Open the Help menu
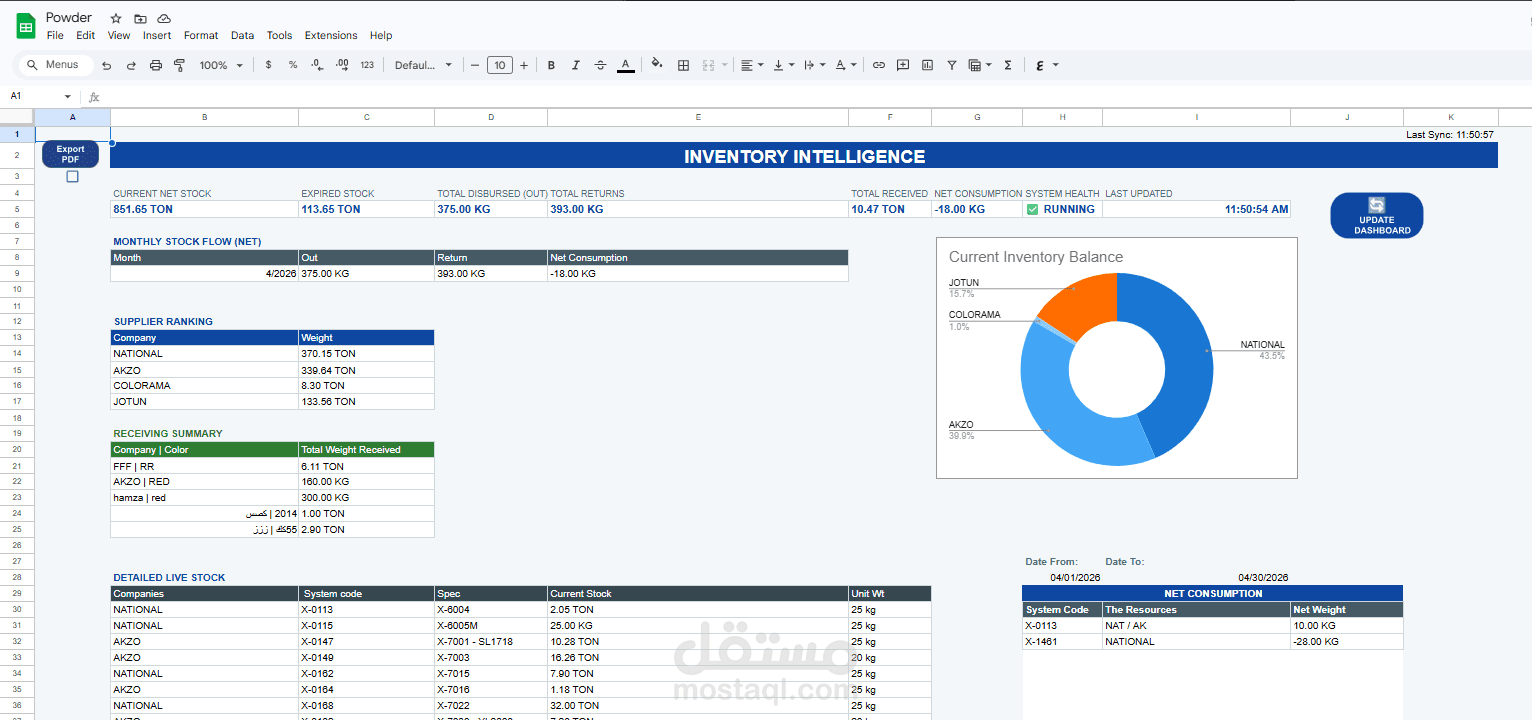Viewport: 1532px width, 720px height. coord(381,35)
